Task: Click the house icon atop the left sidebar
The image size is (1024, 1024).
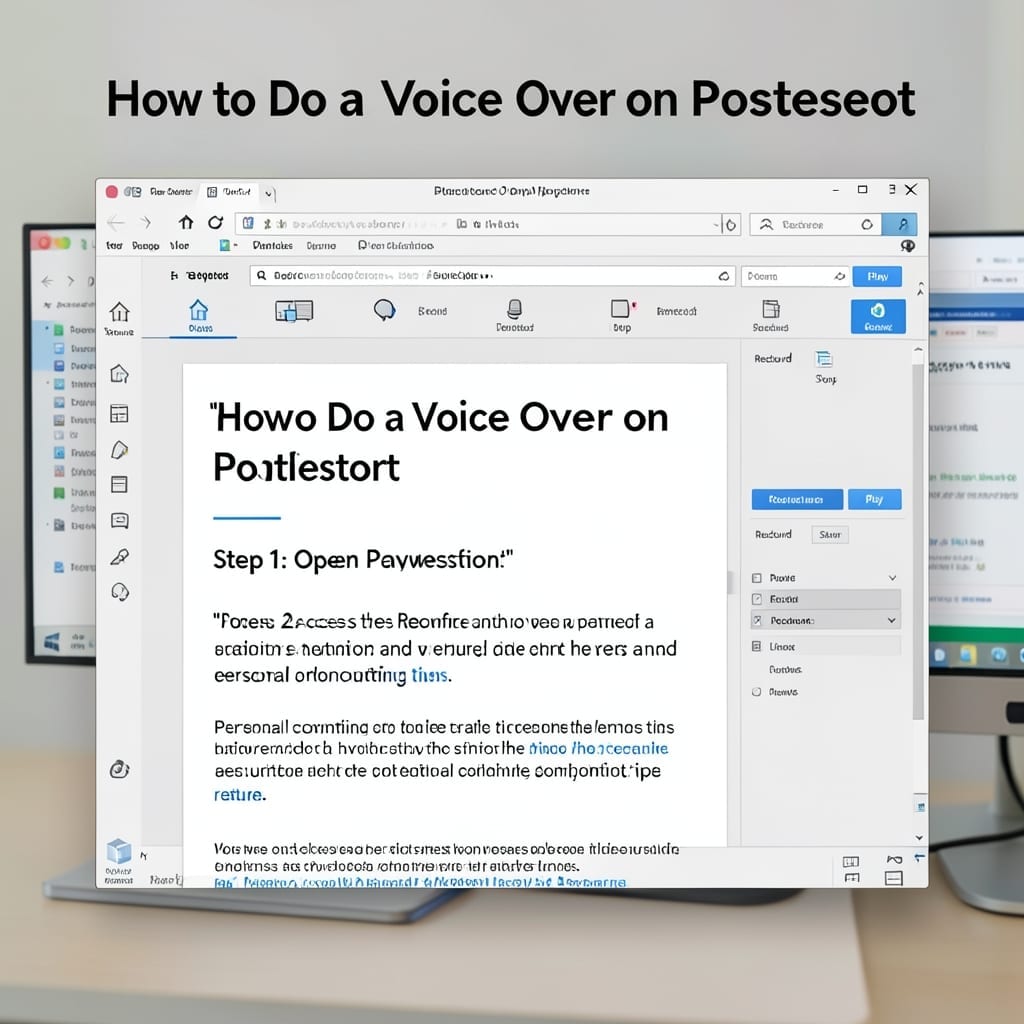Action: click(119, 312)
